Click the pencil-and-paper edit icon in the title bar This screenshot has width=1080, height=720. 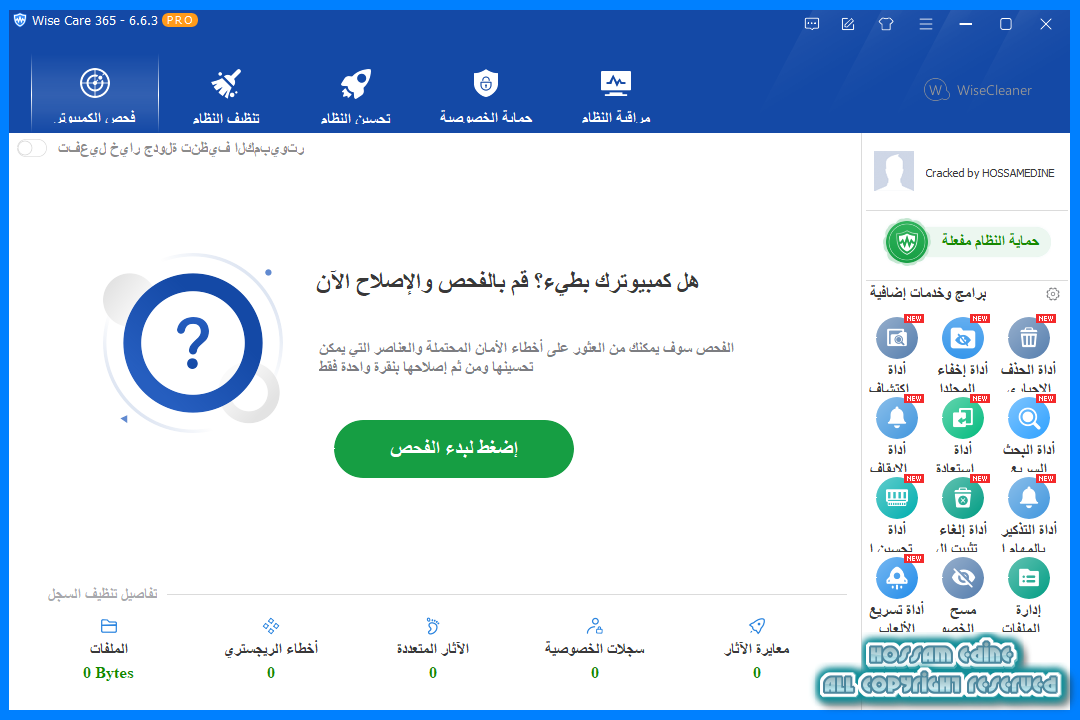pyautogui.click(x=848, y=24)
